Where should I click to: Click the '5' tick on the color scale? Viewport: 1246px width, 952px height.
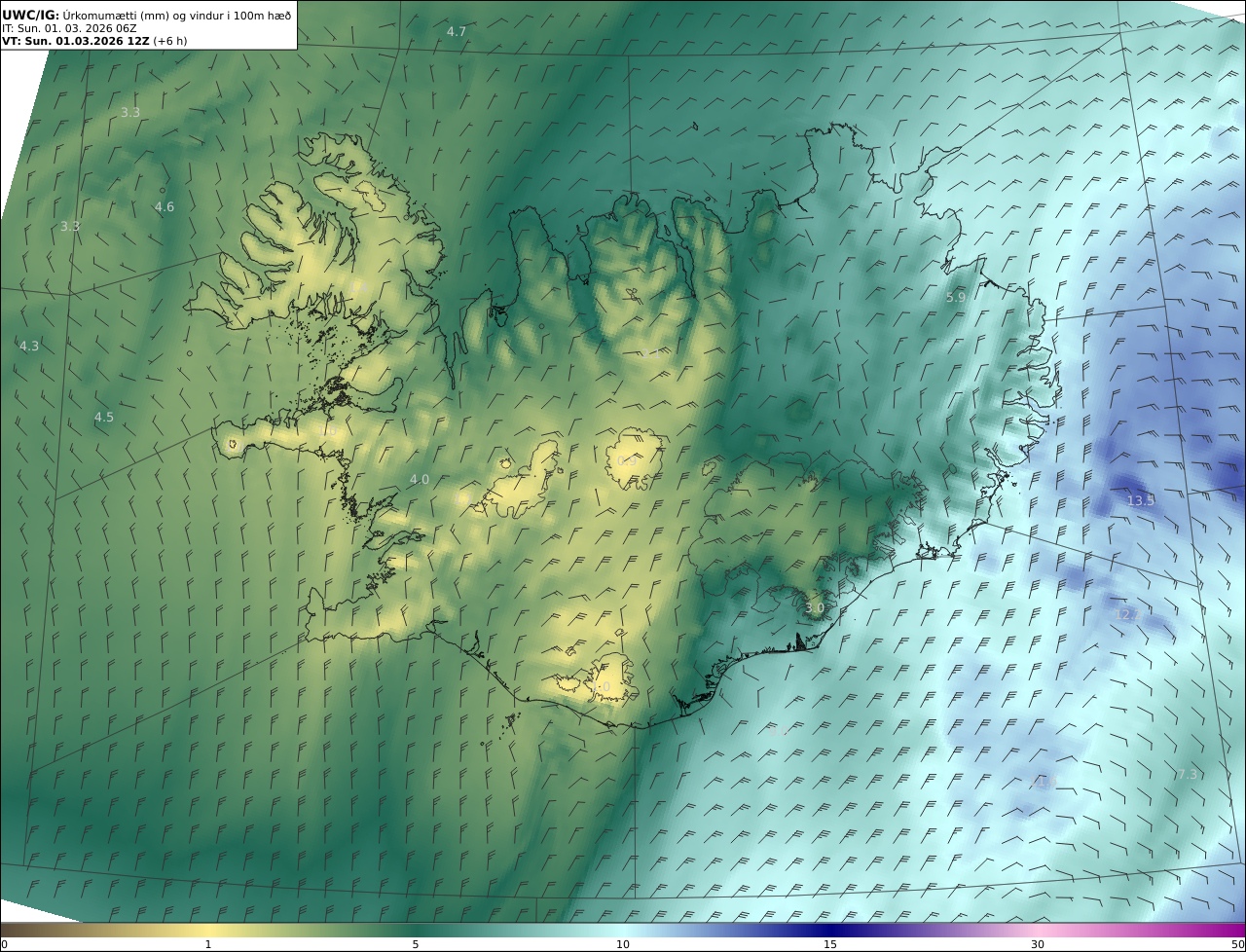tap(416, 944)
